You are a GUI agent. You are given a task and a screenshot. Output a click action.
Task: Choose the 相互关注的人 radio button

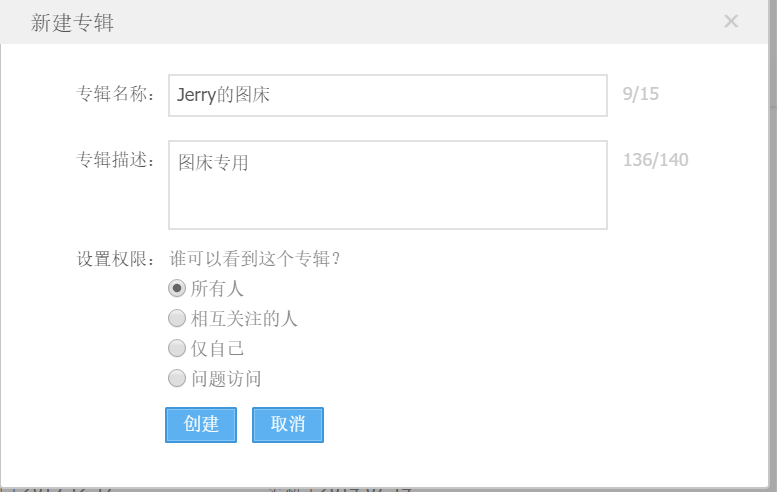point(177,319)
